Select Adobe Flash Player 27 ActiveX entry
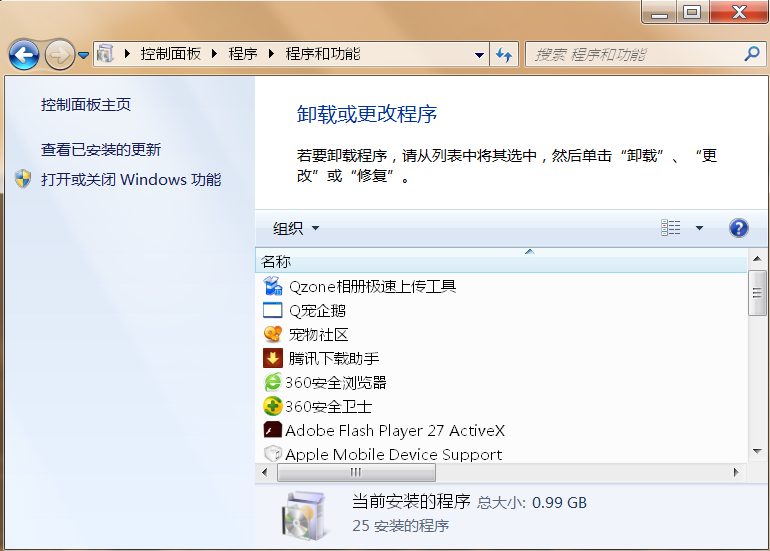This screenshot has height=551, width=770. (395, 431)
